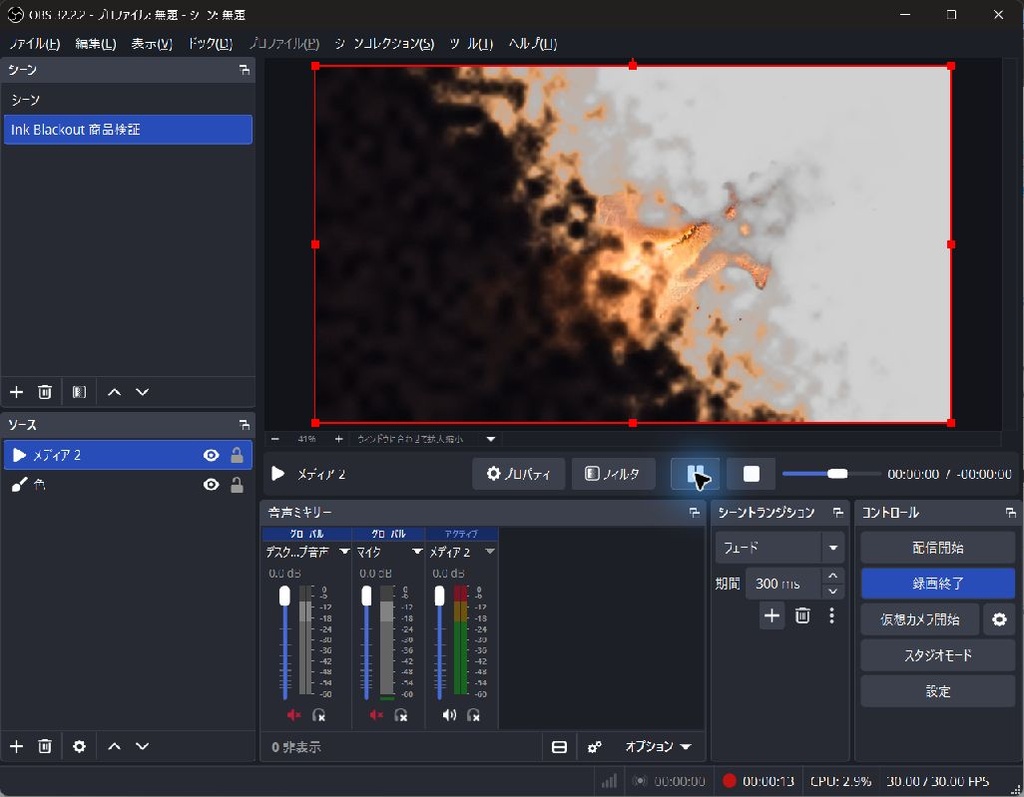Open the ヘルプ menu
Viewport: 1024px width, 797px height.
pos(532,44)
